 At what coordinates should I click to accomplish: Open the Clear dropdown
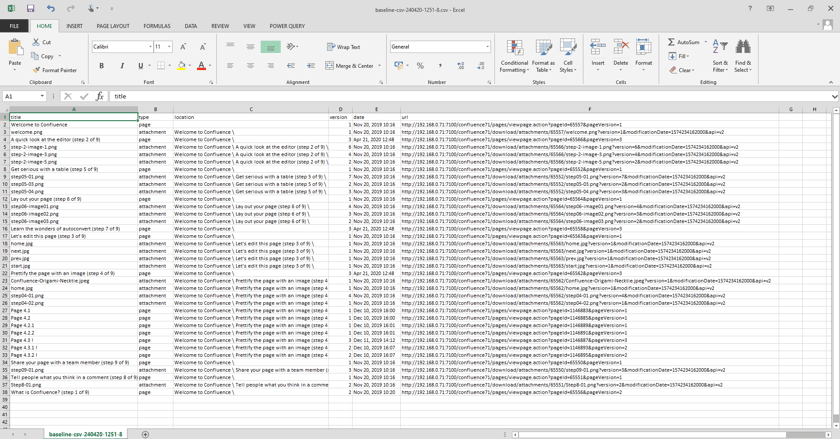681,70
